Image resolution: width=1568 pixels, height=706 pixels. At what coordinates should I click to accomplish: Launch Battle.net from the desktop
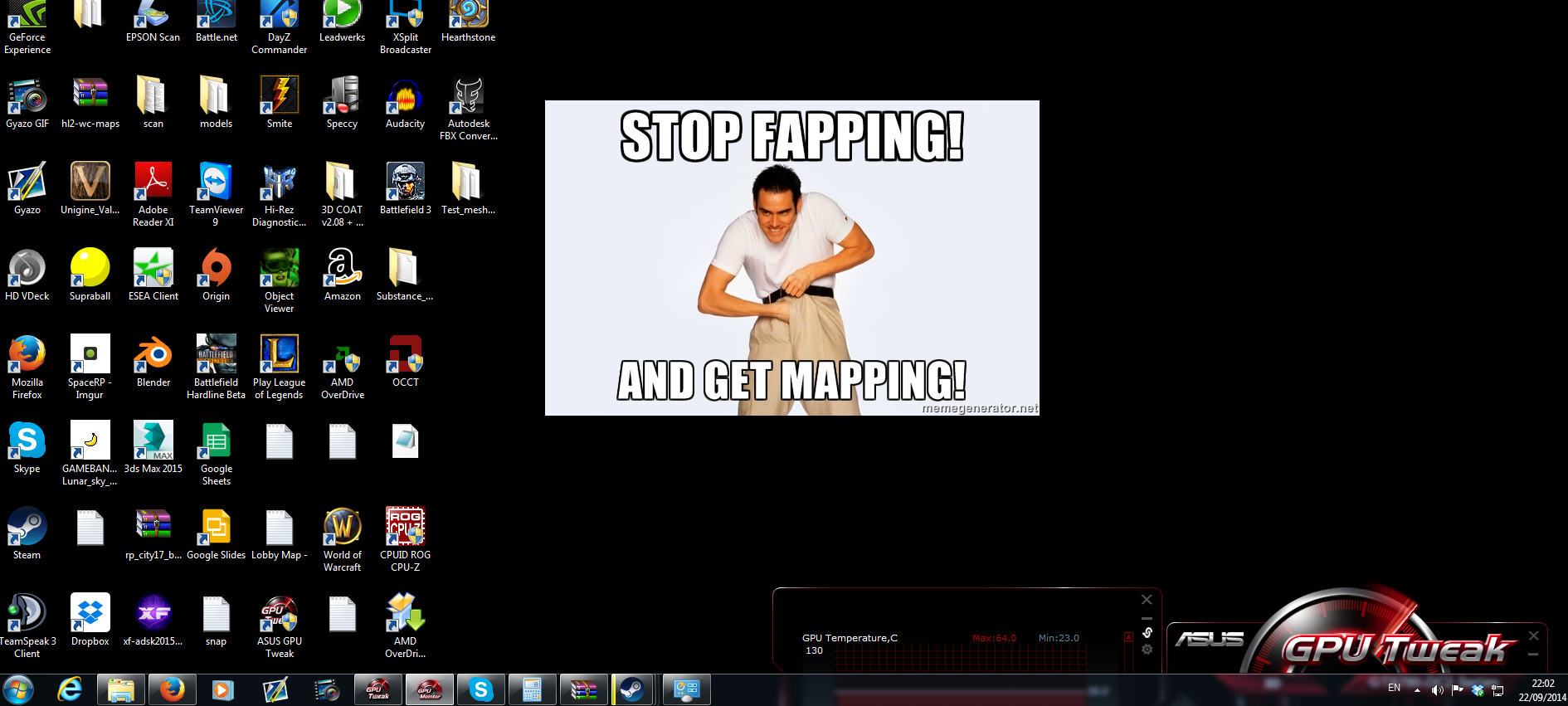point(217,22)
